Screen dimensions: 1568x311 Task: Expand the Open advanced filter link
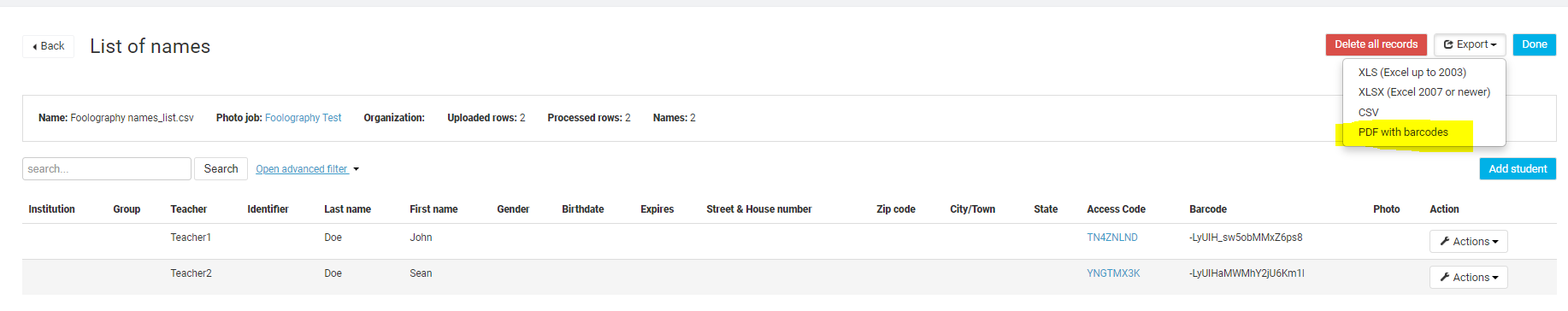(307, 169)
